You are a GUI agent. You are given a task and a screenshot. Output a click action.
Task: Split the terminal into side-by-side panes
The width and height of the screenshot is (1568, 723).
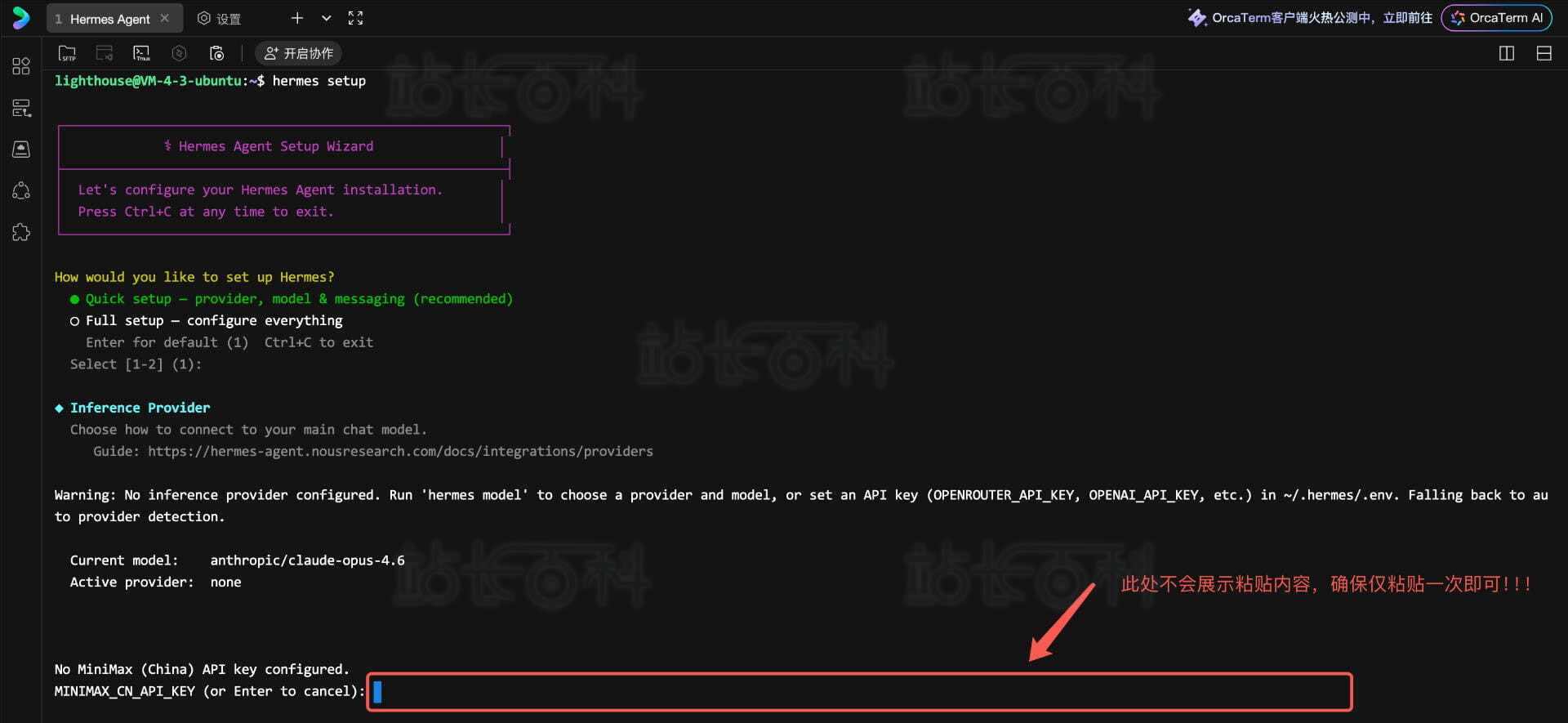tap(1507, 53)
